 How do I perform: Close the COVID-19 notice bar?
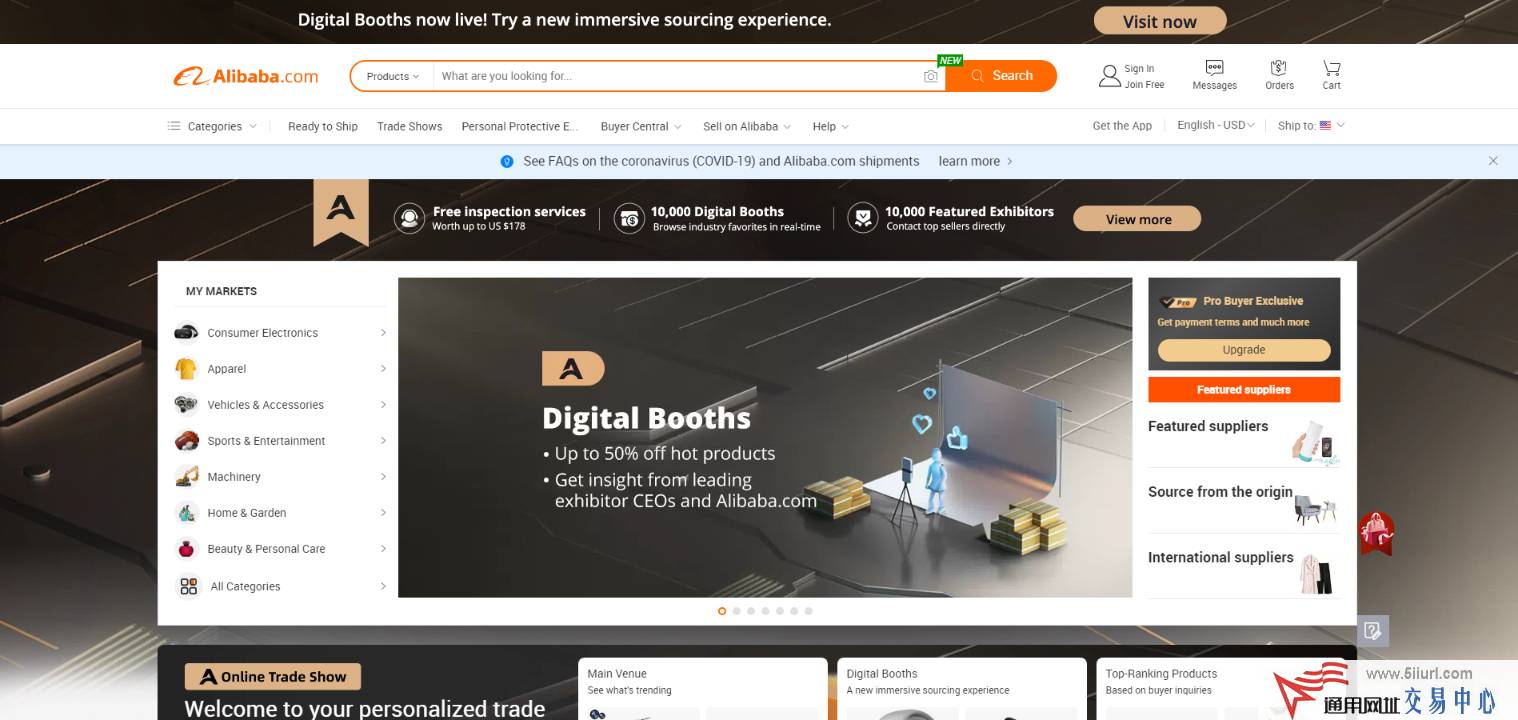pyautogui.click(x=1493, y=161)
